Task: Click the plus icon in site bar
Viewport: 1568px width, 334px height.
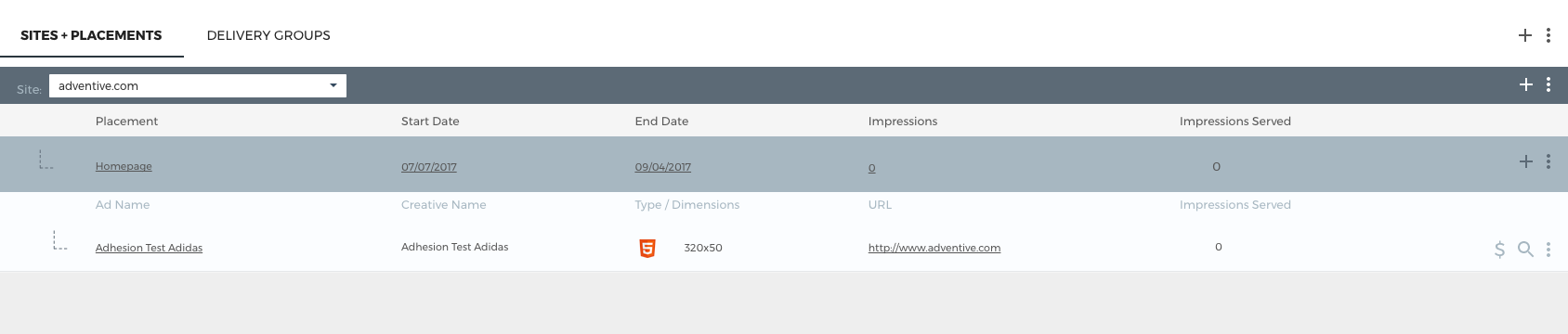Action: click(1525, 84)
